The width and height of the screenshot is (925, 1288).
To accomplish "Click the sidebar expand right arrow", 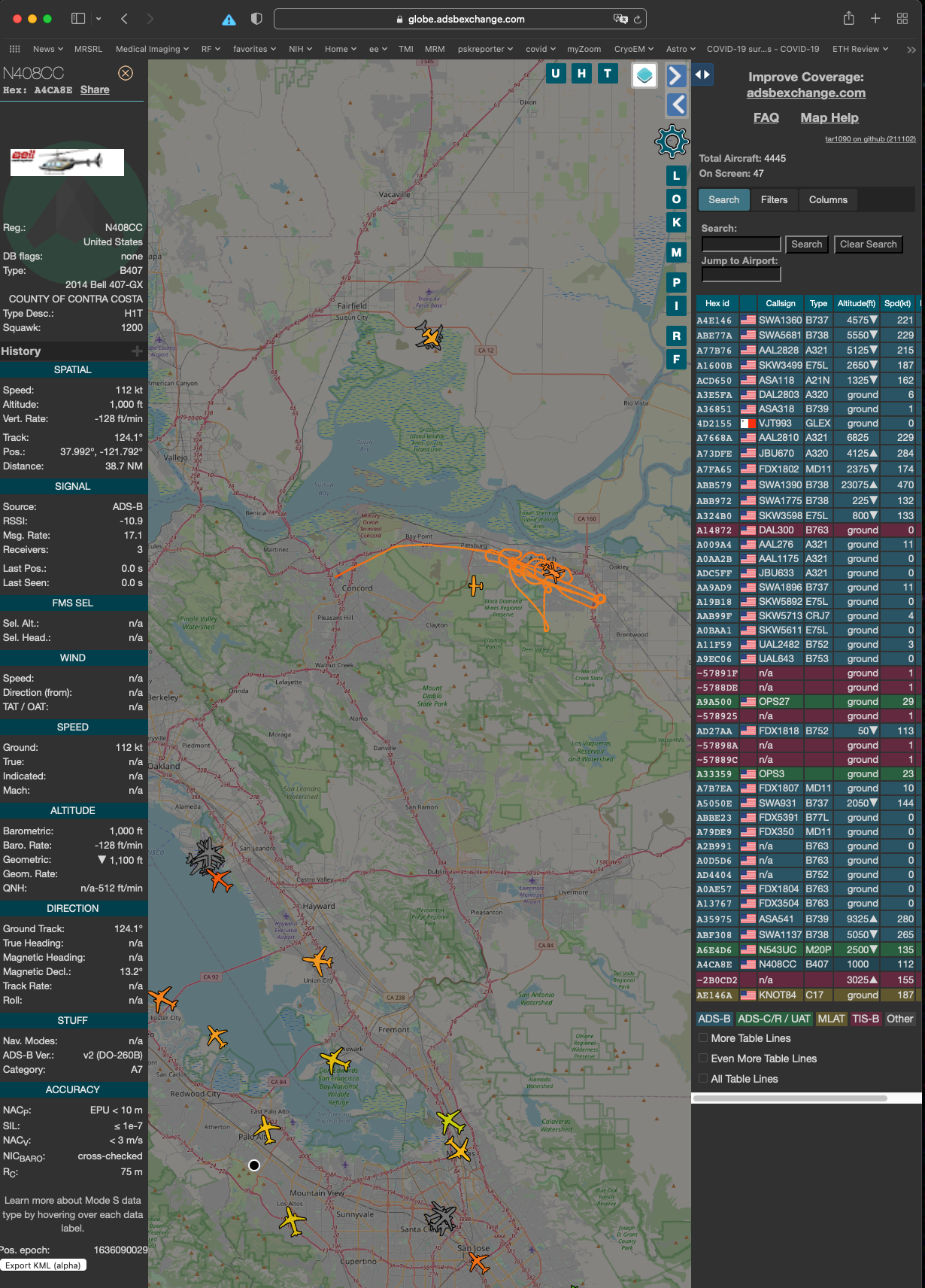I will 676,75.
